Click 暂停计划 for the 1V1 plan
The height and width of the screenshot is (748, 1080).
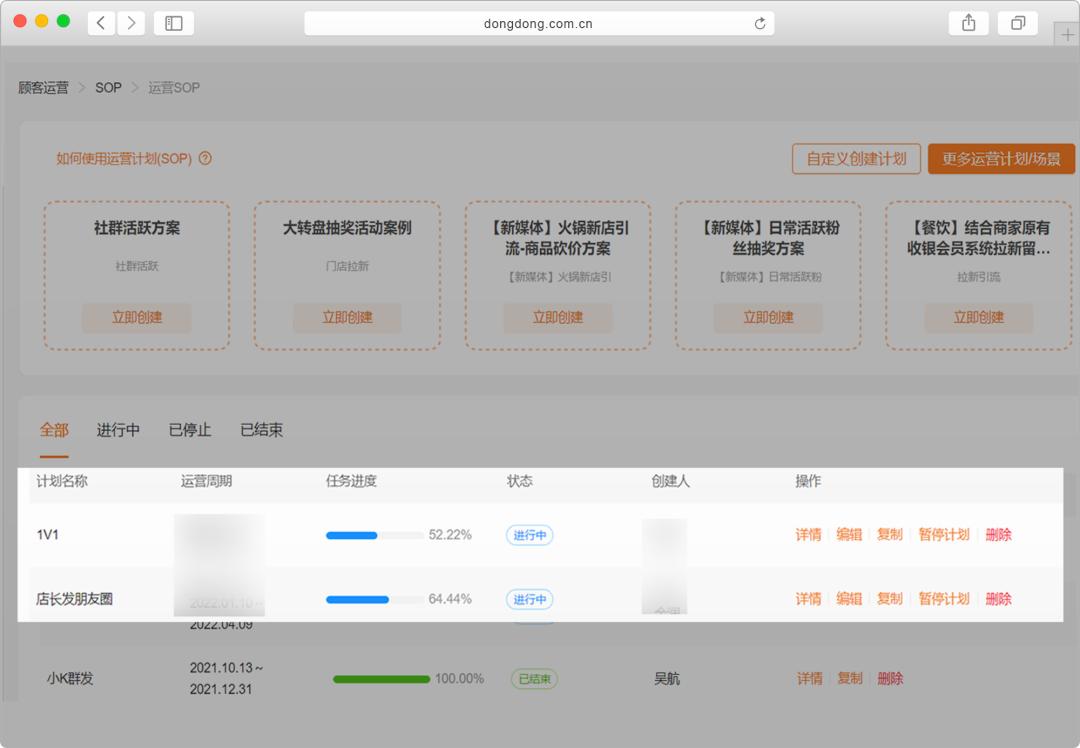coord(944,534)
